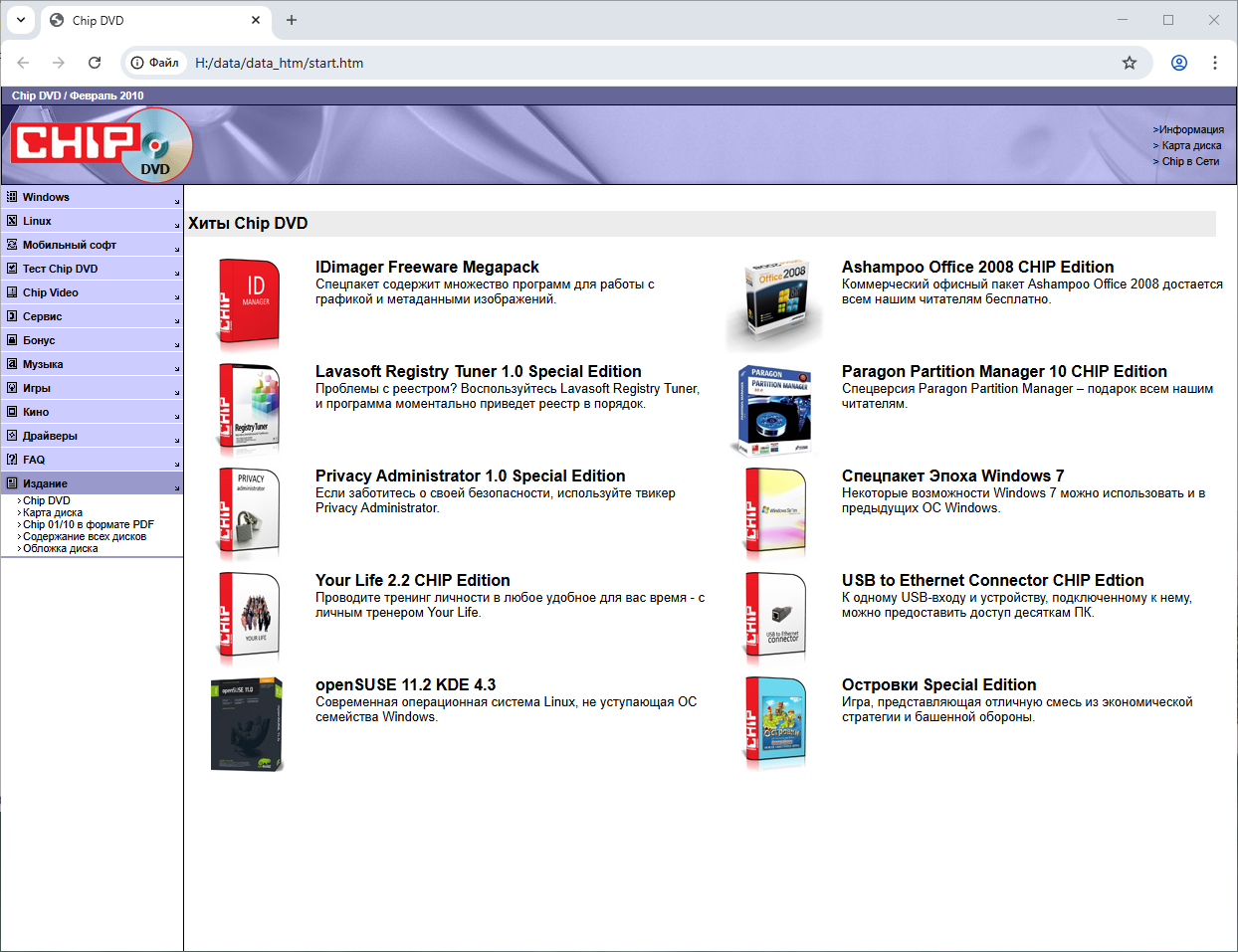The height and width of the screenshot is (952, 1238).
Task: Click the openSUSE 11.2 box image
Action: point(247,724)
